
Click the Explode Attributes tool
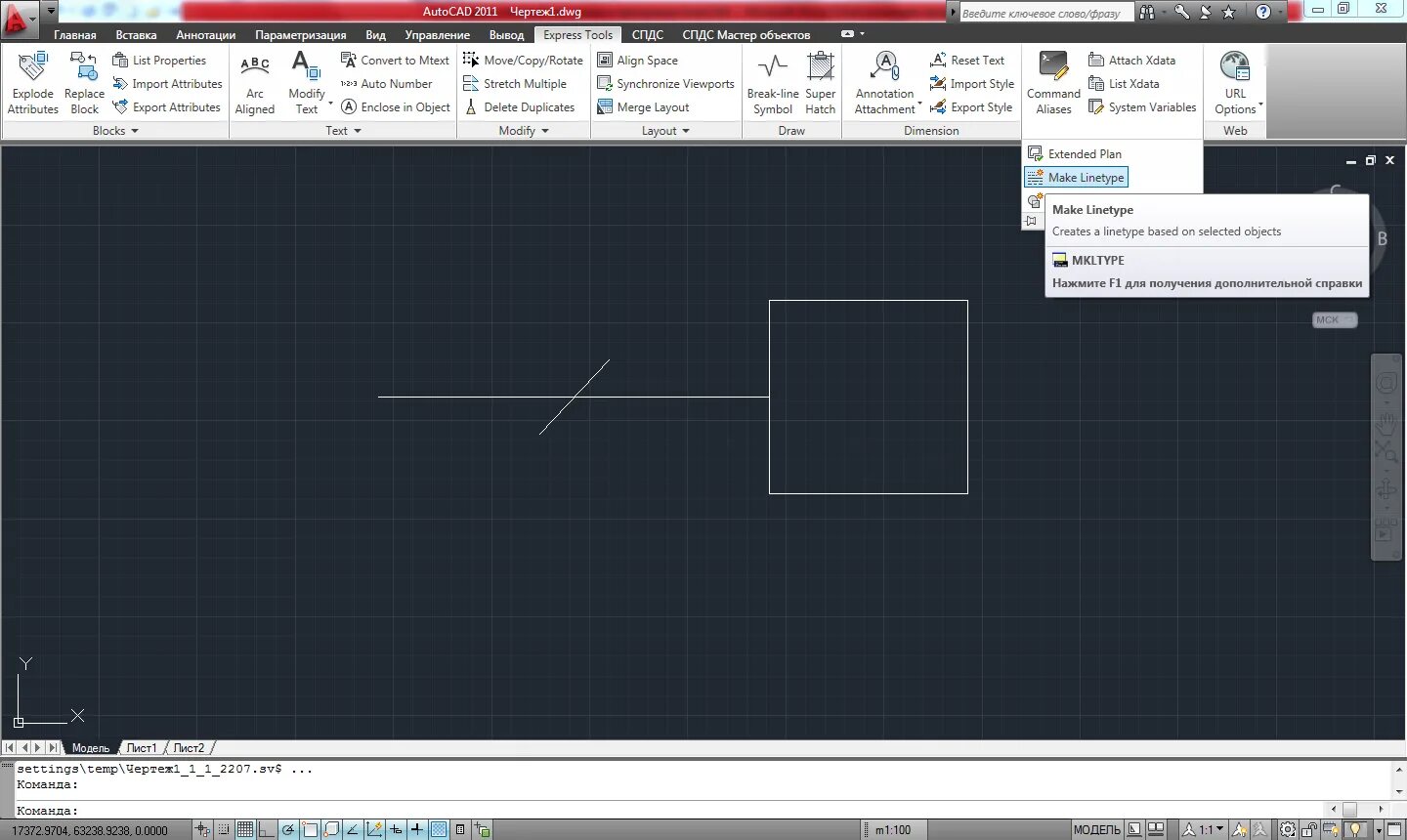32,82
